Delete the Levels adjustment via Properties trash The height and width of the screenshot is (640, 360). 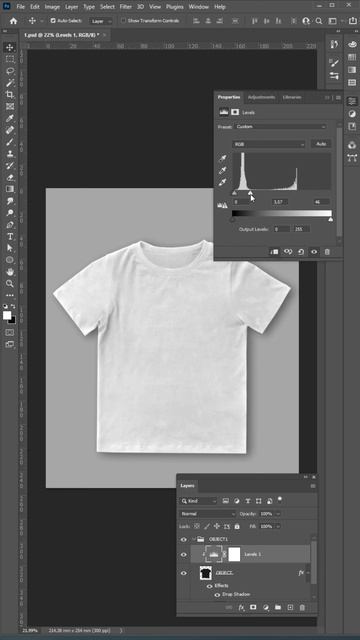point(327,252)
